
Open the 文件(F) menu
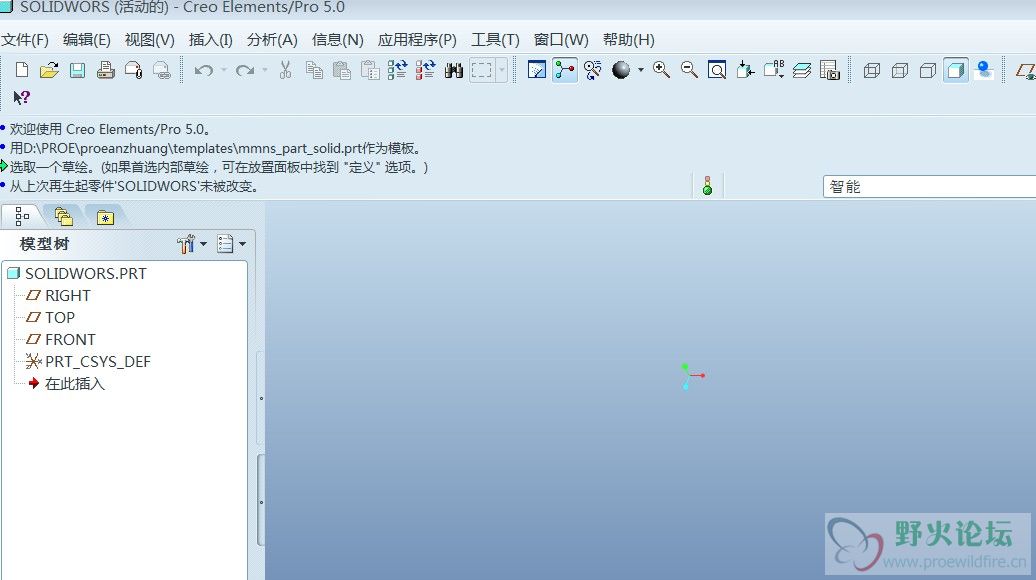click(x=24, y=40)
